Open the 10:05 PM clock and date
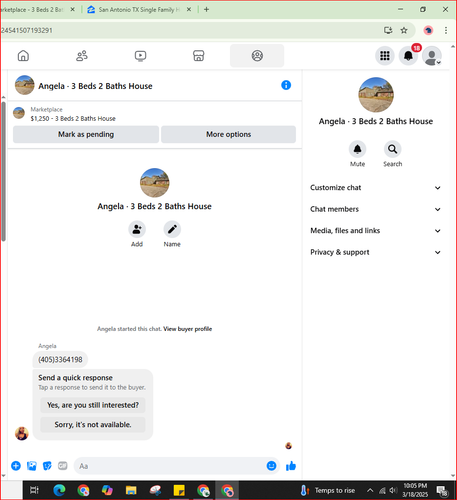 tap(415, 490)
